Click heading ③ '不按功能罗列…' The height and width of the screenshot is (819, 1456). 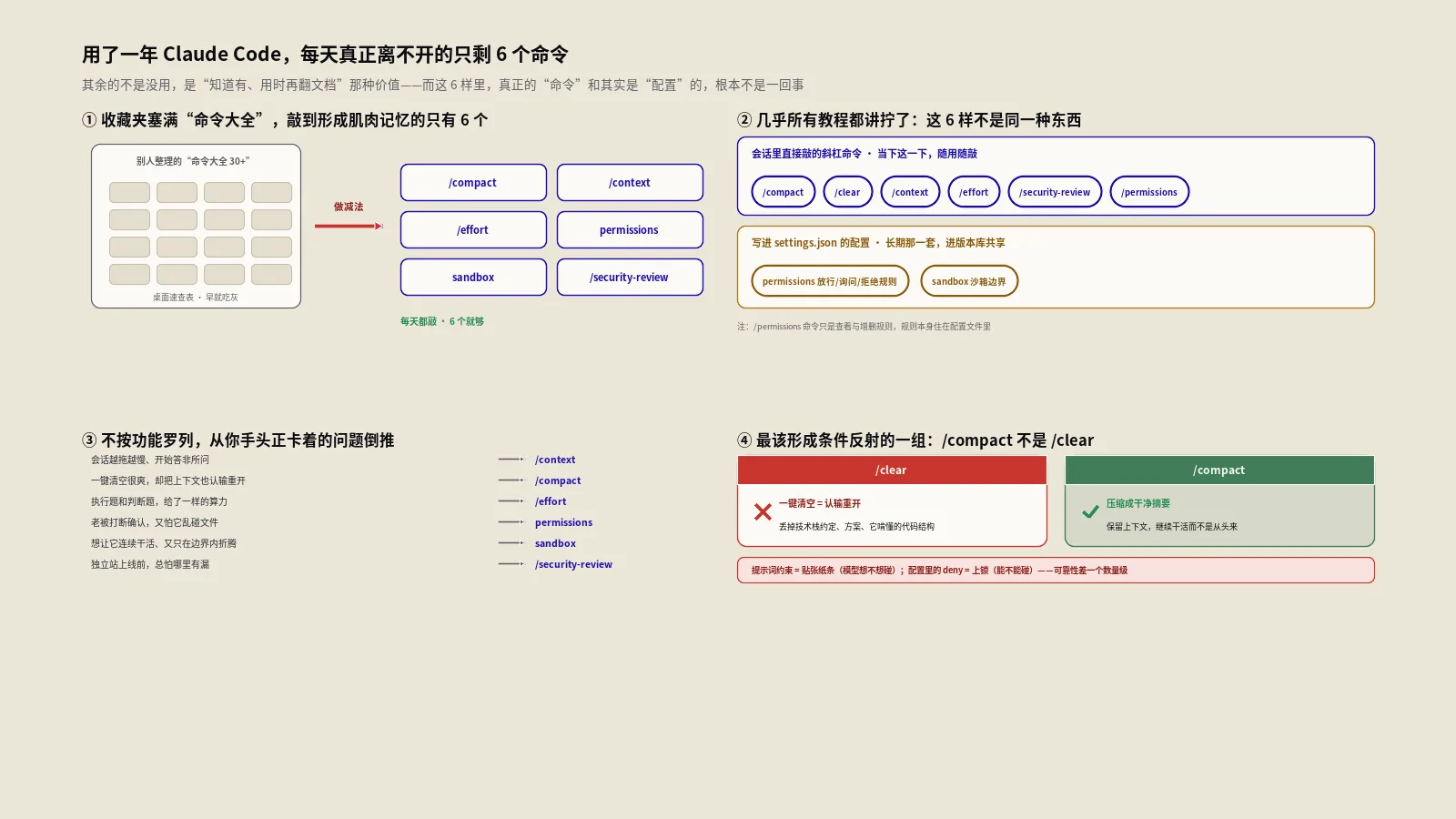238,440
